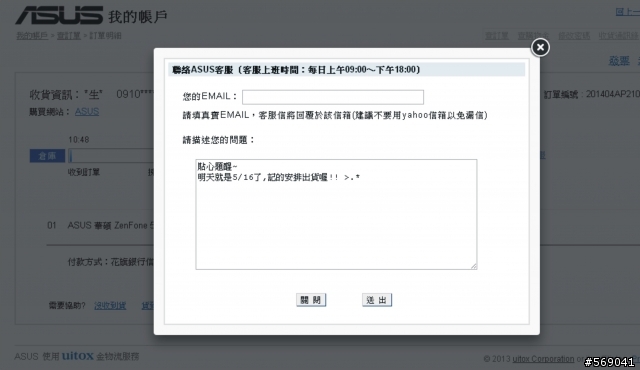Click the ASUS purchase site link

[x=87, y=112]
